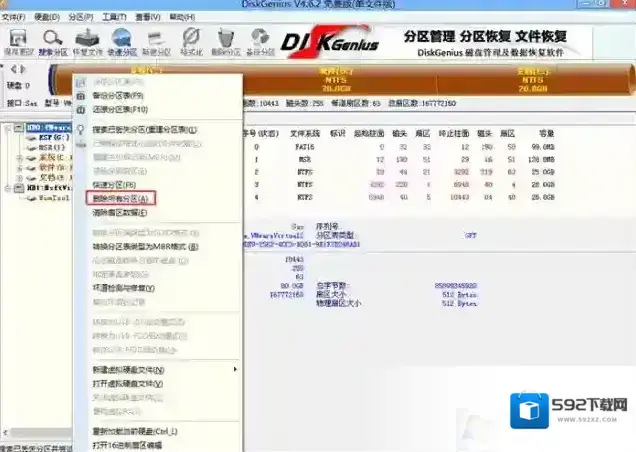Screen dimensions: 636x452
Task: Select the FAT16 row in partition table
Action: coord(300,147)
